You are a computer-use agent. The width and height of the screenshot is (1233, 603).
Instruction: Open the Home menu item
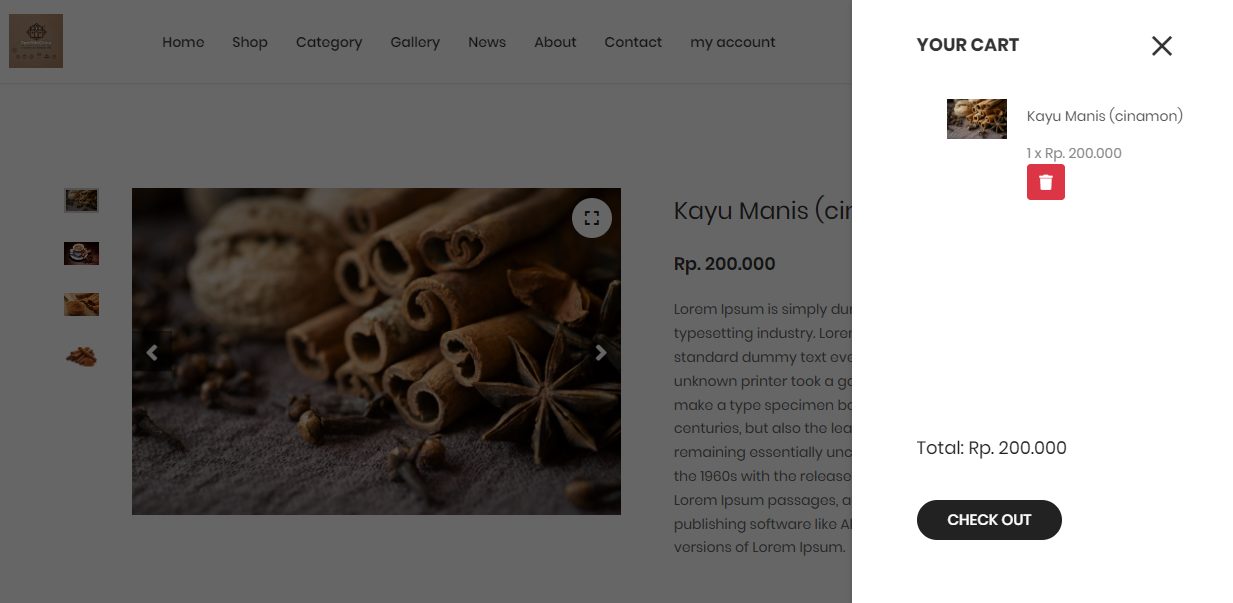tap(183, 42)
